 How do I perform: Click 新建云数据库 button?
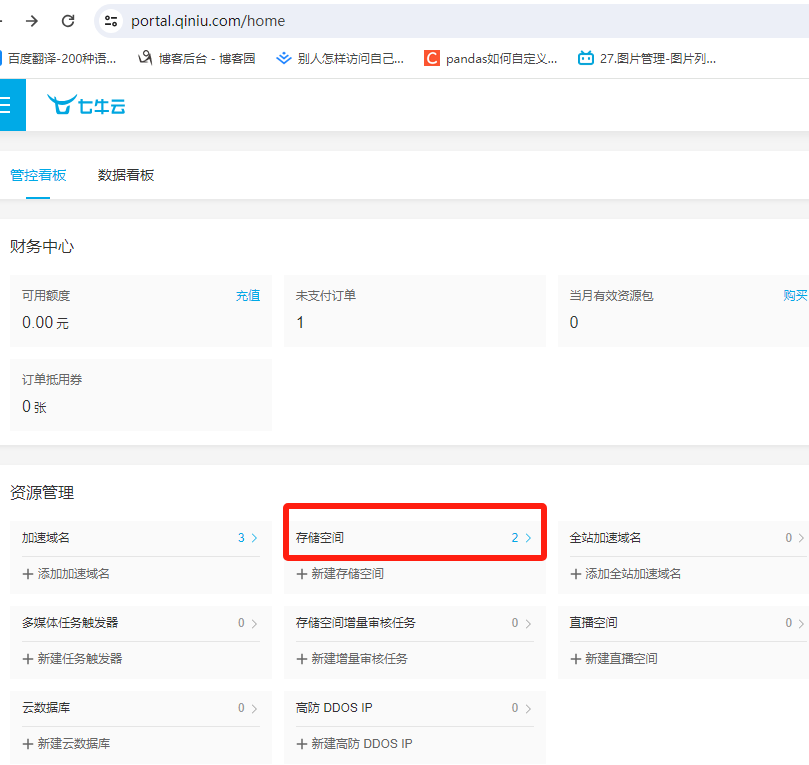pyautogui.click(x=66, y=744)
